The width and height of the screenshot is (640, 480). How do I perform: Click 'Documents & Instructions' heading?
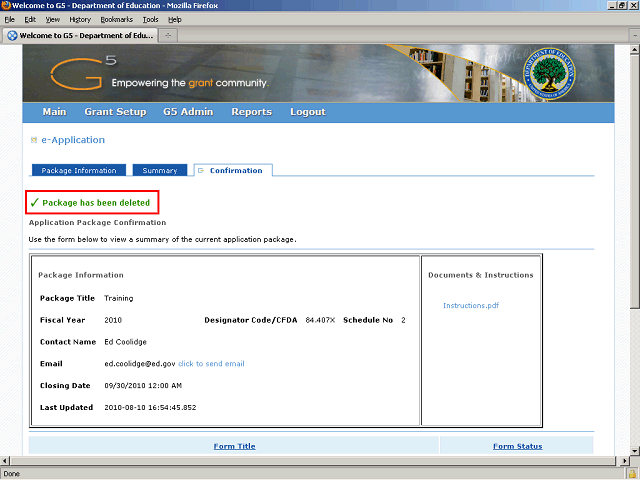pos(480,275)
